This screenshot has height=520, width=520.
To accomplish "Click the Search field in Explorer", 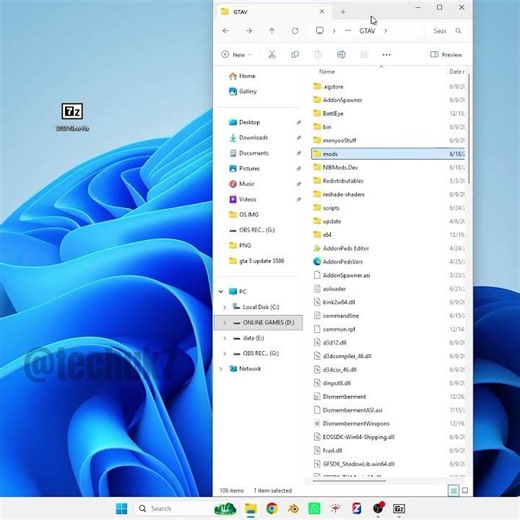I will coord(447,31).
